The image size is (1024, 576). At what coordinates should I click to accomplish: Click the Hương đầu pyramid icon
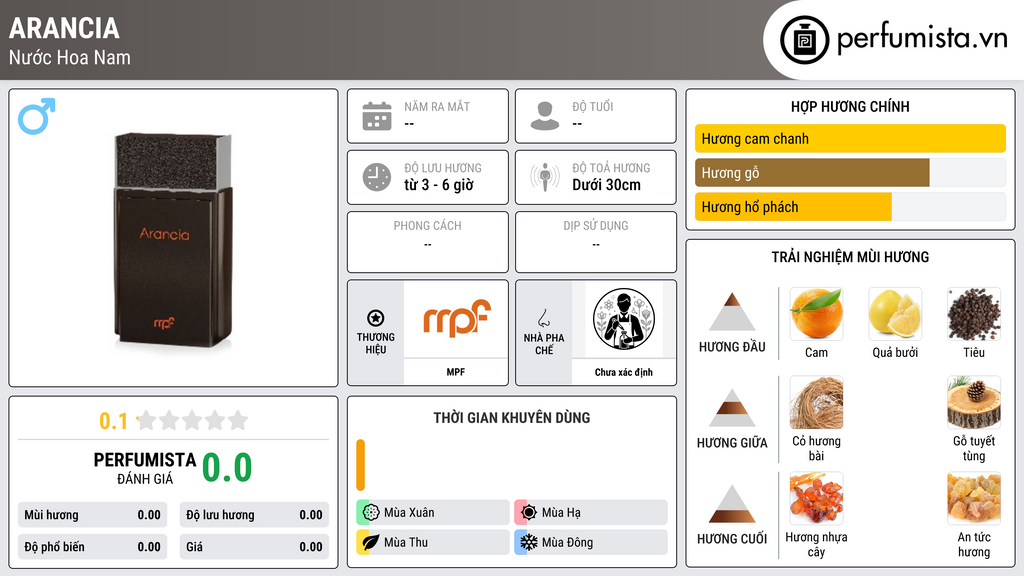[x=732, y=312]
